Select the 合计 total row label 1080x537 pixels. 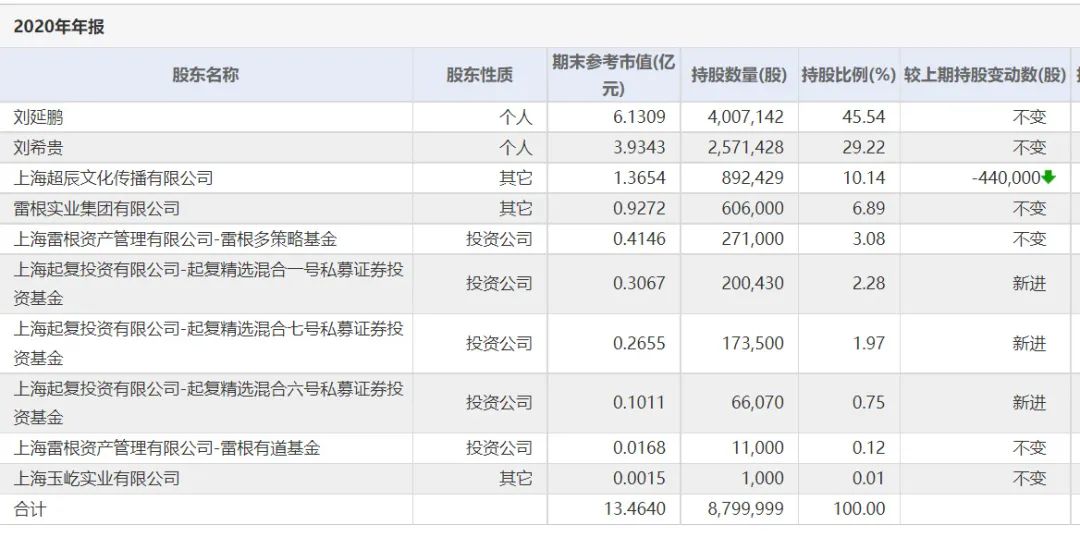(30, 509)
